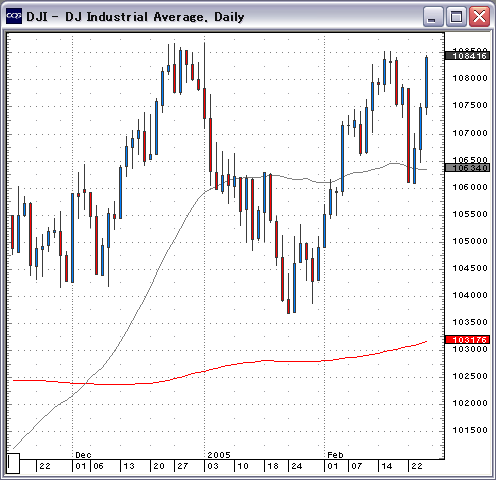Click the 104000 price axis label
This screenshot has height=480, width=496.
[x=470, y=295]
